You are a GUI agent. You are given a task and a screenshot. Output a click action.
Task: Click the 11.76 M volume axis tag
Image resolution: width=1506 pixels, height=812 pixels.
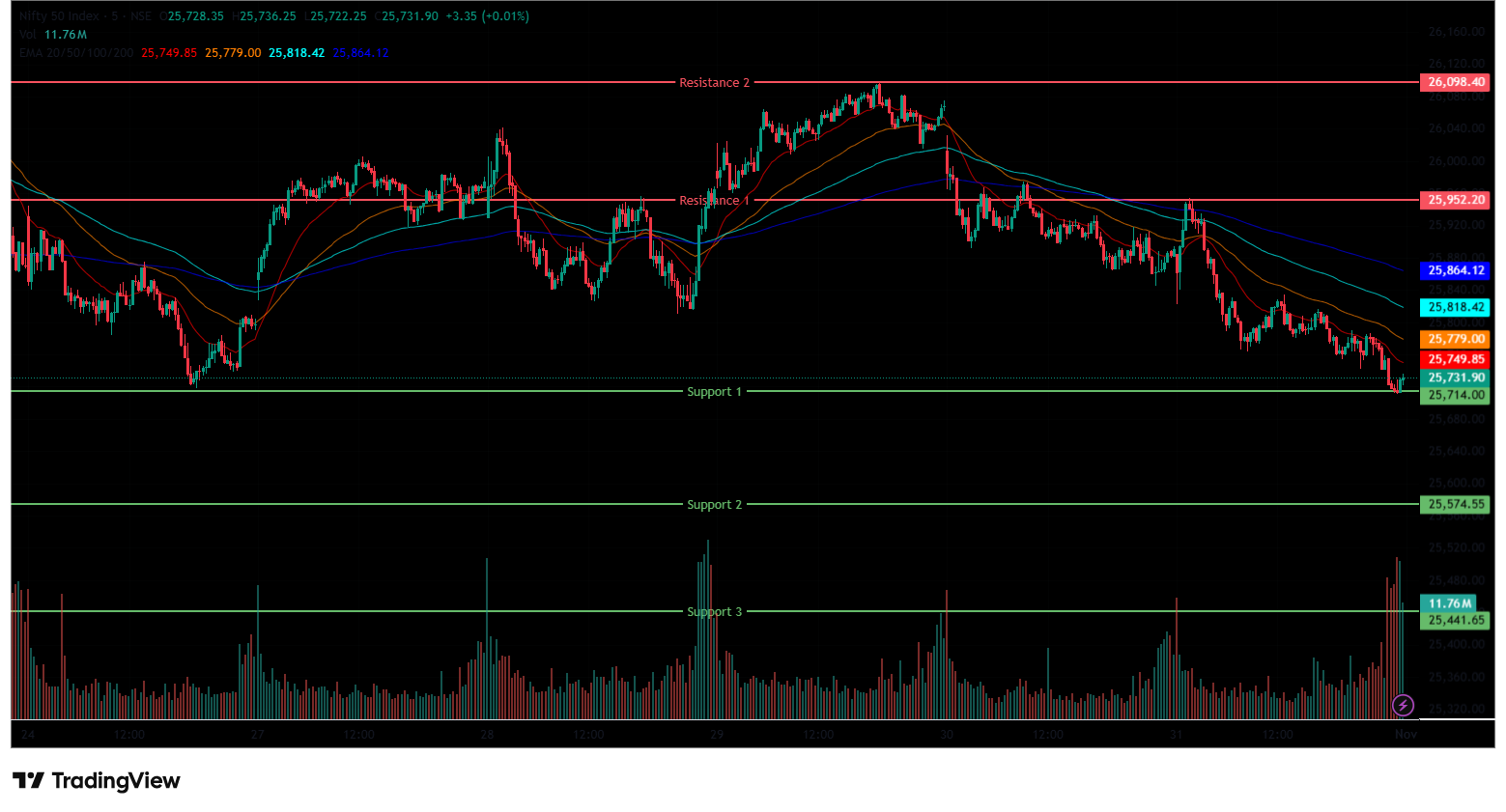coord(1451,603)
